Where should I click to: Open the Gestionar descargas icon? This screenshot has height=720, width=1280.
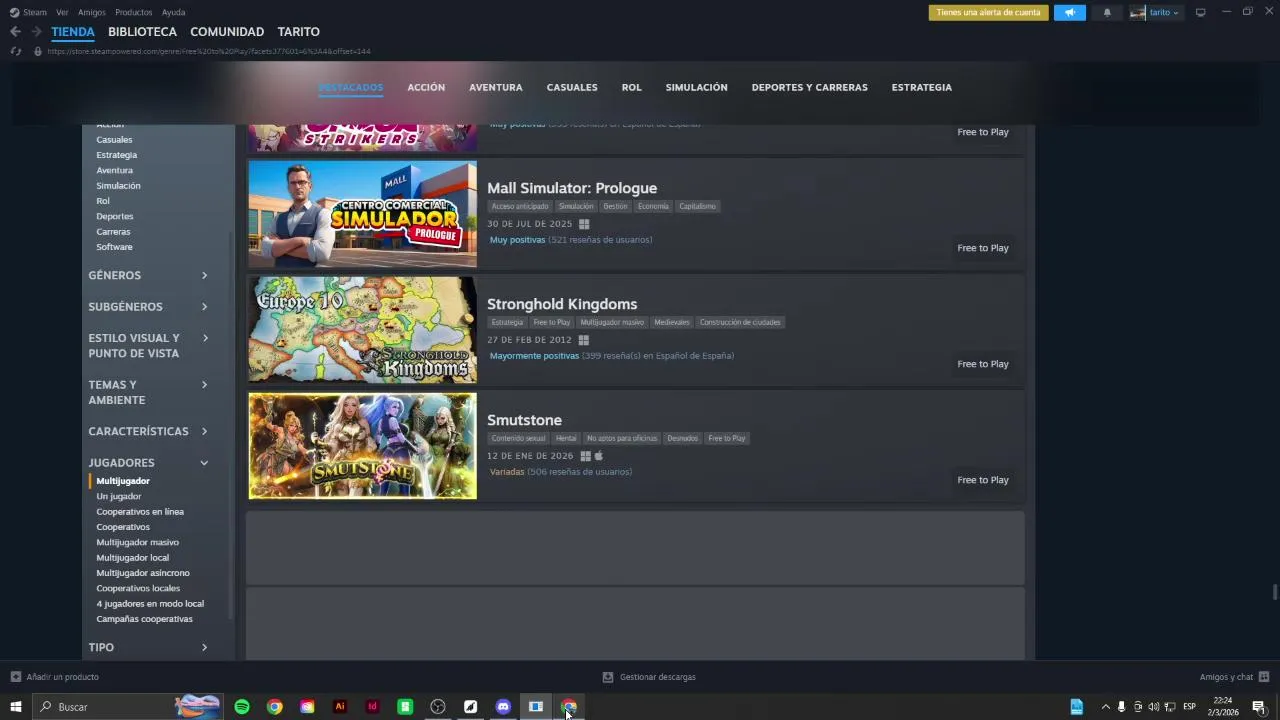pos(607,677)
